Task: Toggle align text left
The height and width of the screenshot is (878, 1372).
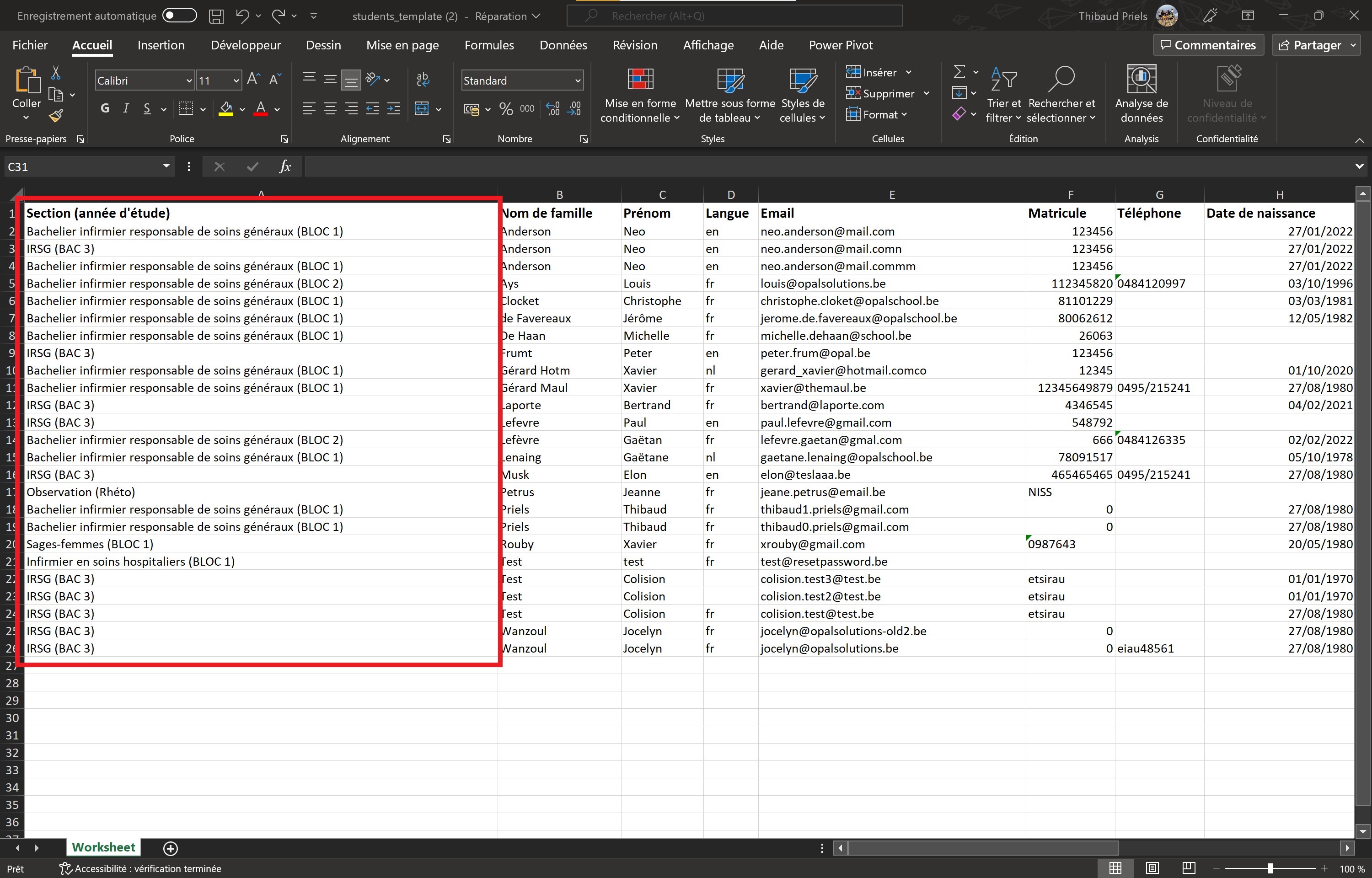Action: pos(309,108)
